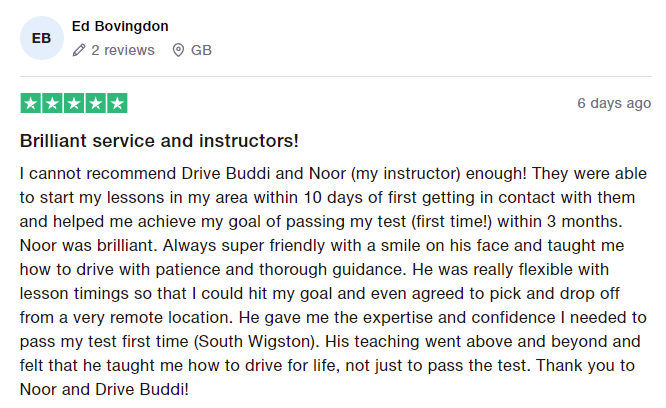Click the fourth green rating star
Screen dimensions: 666x408
(95, 103)
